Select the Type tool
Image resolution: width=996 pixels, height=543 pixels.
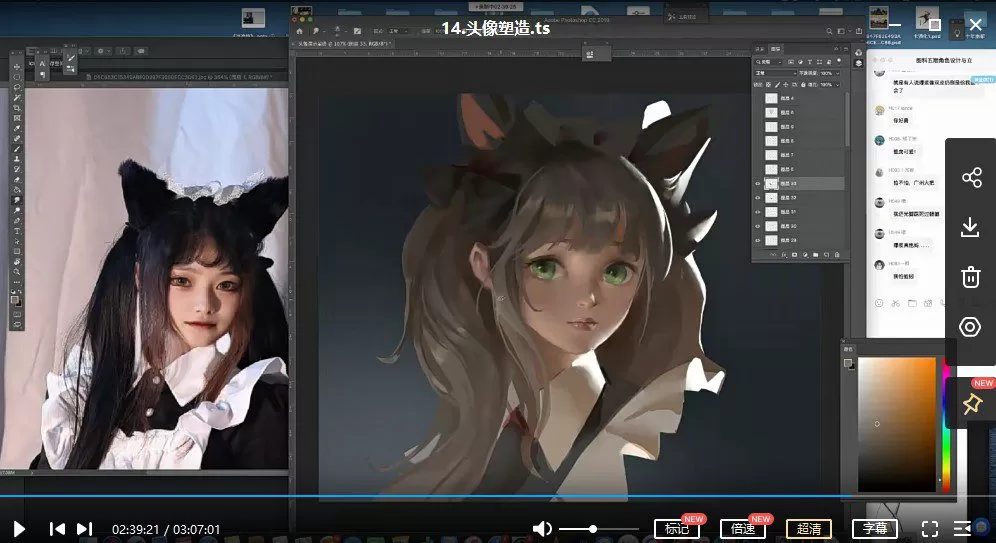coord(17,231)
